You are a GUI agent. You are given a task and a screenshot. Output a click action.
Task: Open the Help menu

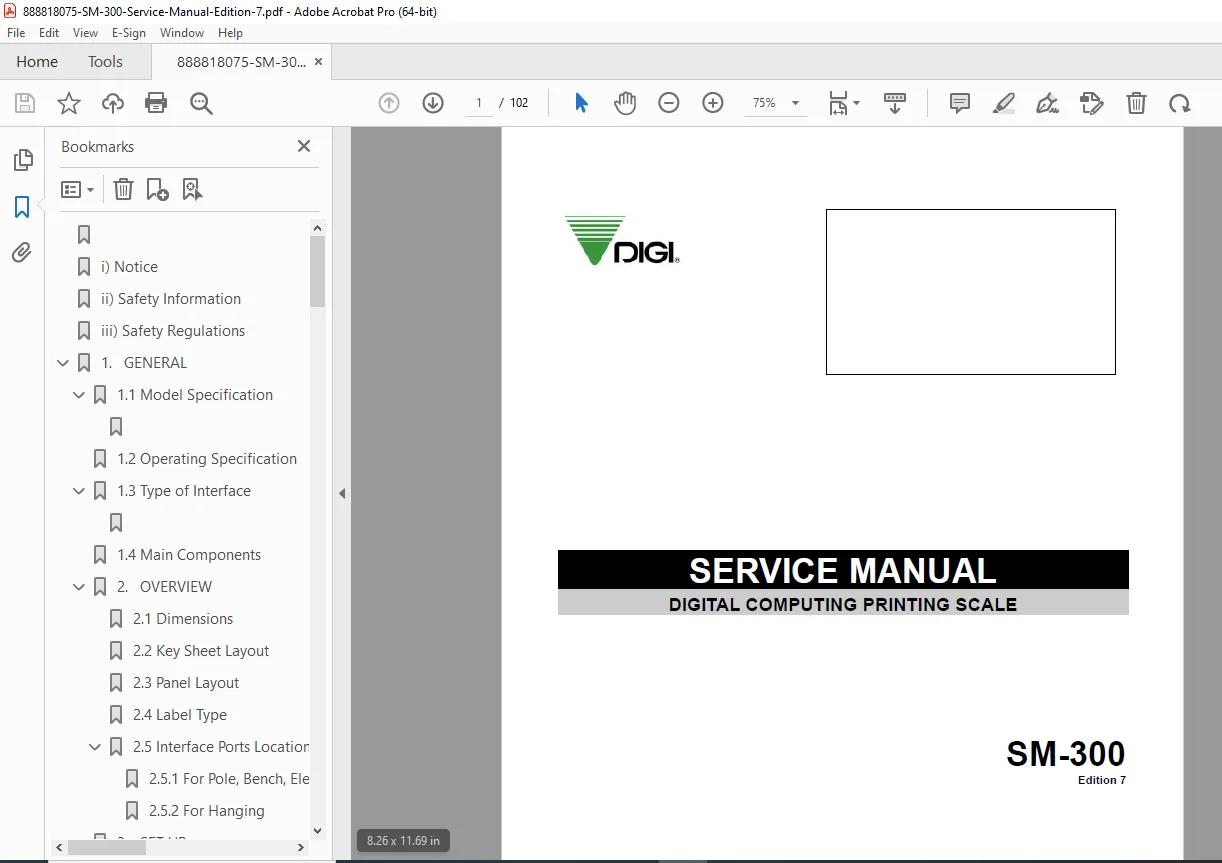(230, 33)
